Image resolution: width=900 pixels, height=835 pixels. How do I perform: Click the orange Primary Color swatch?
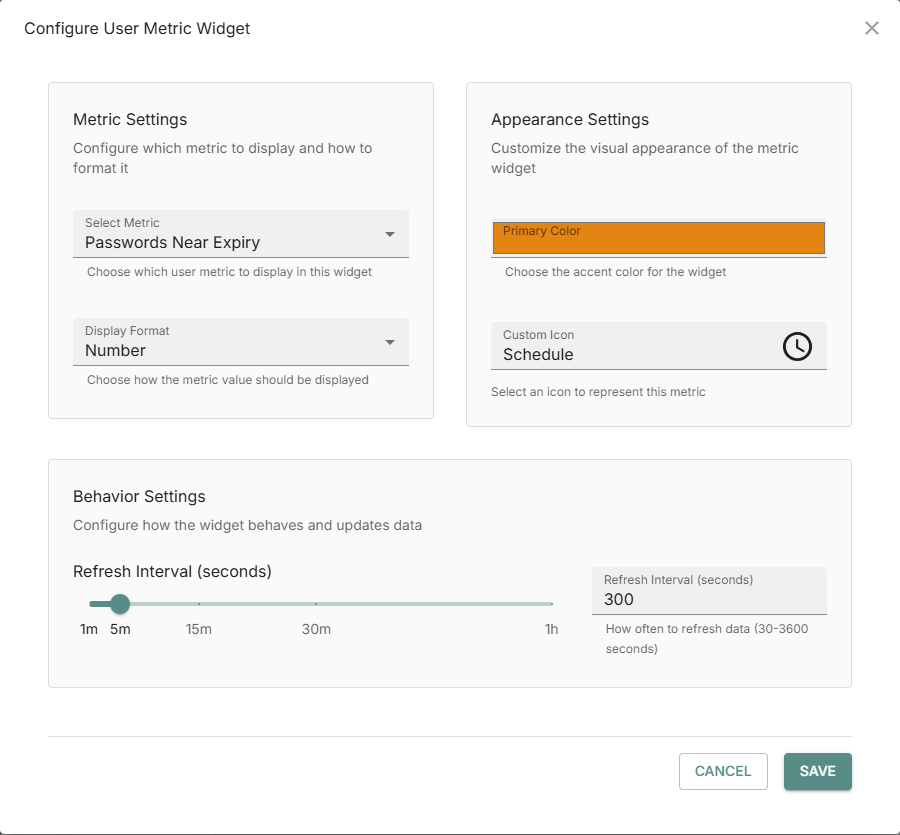pos(658,238)
